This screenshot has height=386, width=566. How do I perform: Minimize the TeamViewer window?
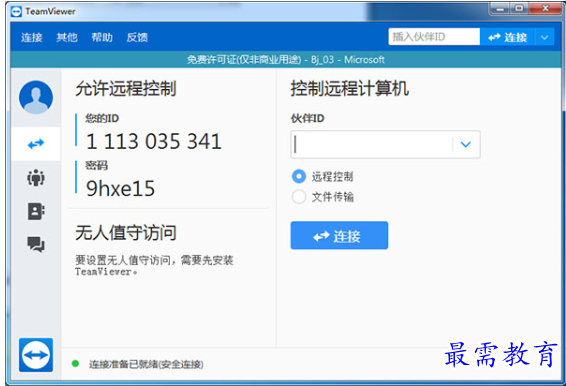[500, 9]
